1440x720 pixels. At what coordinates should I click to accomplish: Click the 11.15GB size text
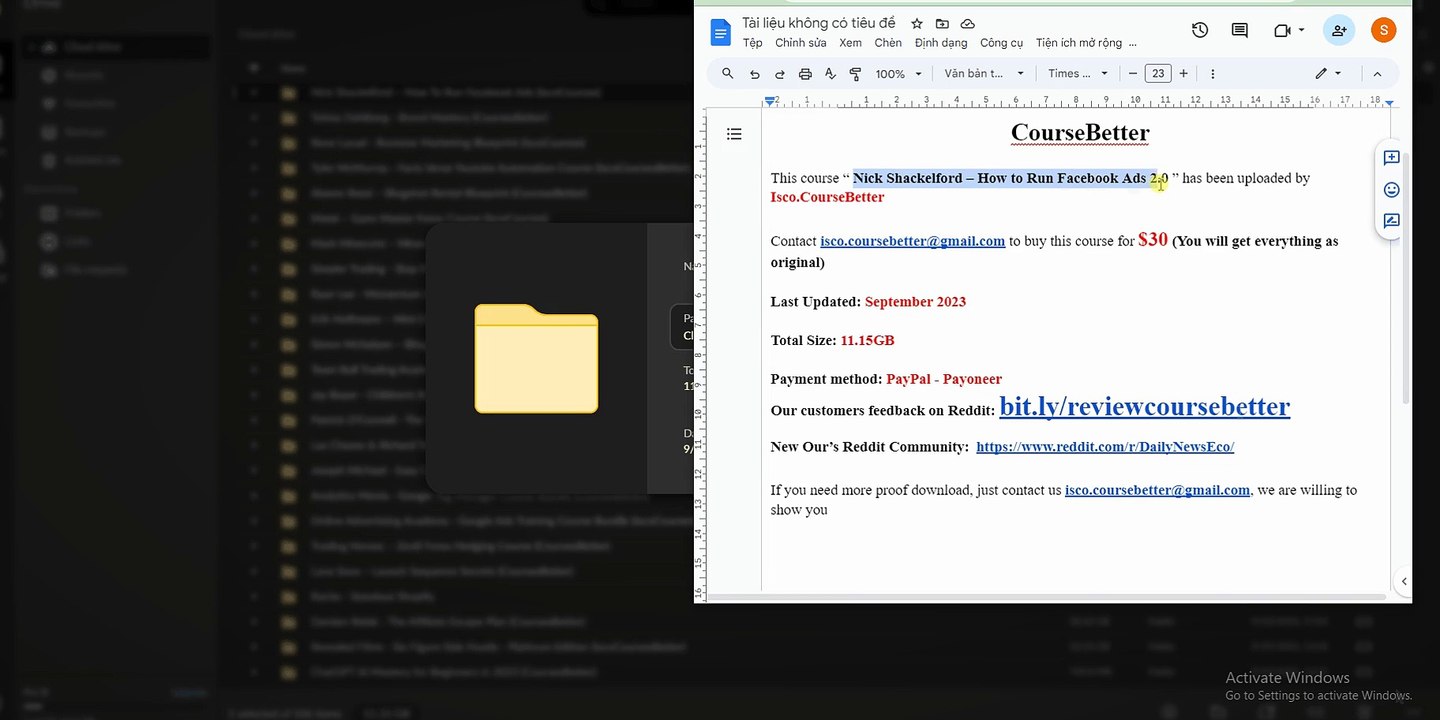(867, 340)
